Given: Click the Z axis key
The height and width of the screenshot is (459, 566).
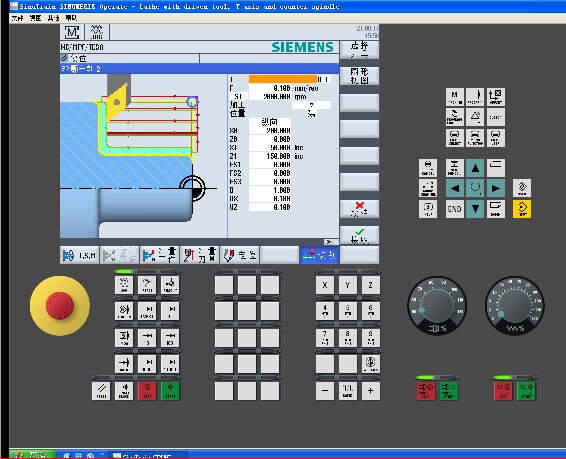Looking at the screenshot, I should 371,285.
